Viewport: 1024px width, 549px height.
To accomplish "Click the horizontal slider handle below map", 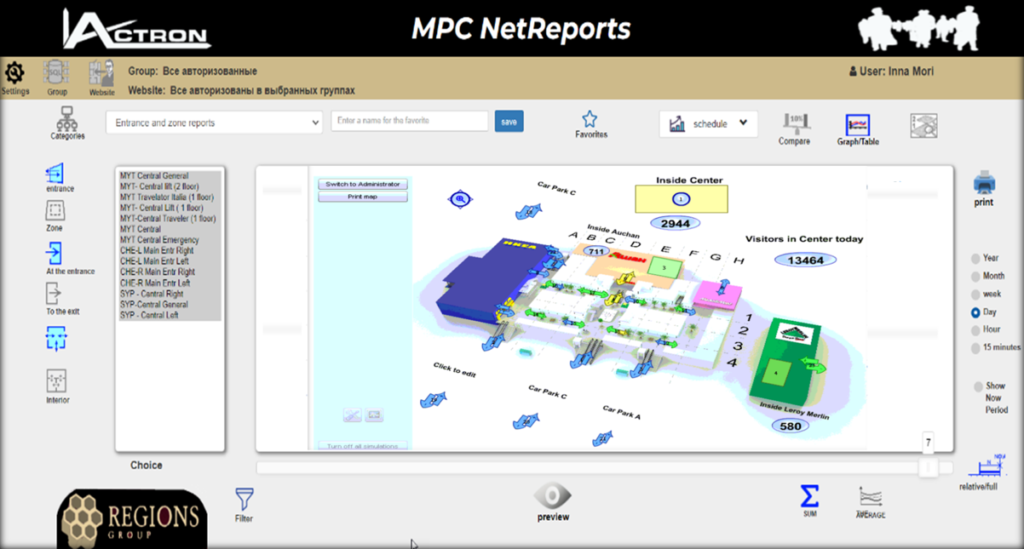I will click(x=928, y=467).
